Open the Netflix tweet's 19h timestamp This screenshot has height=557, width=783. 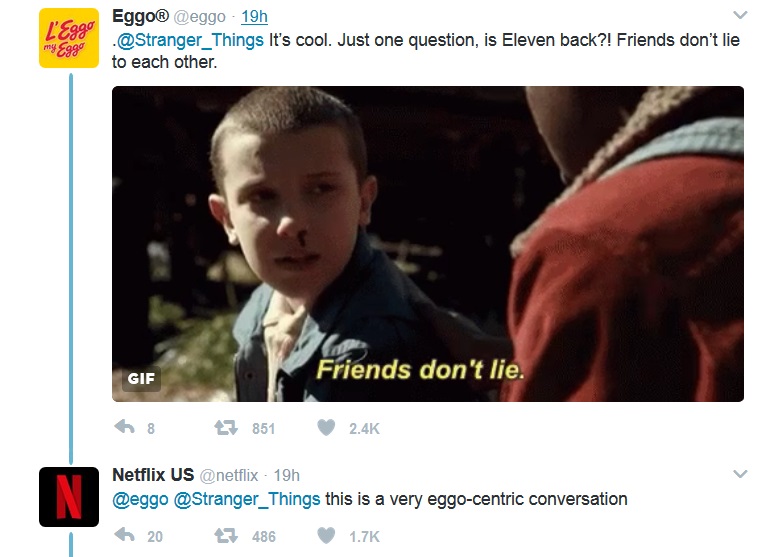pyautogui.click(x=287, y=475)
